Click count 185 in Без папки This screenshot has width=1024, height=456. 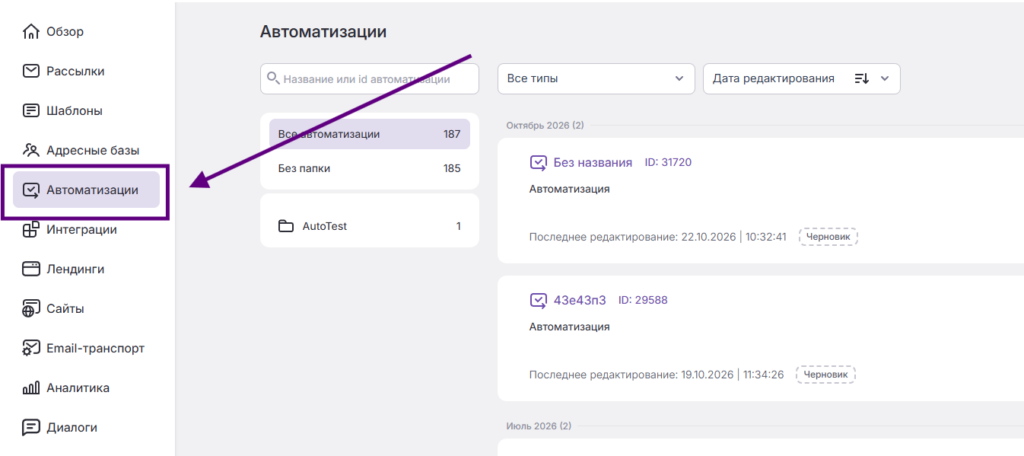pyautogui.click(x=452, y=168)
